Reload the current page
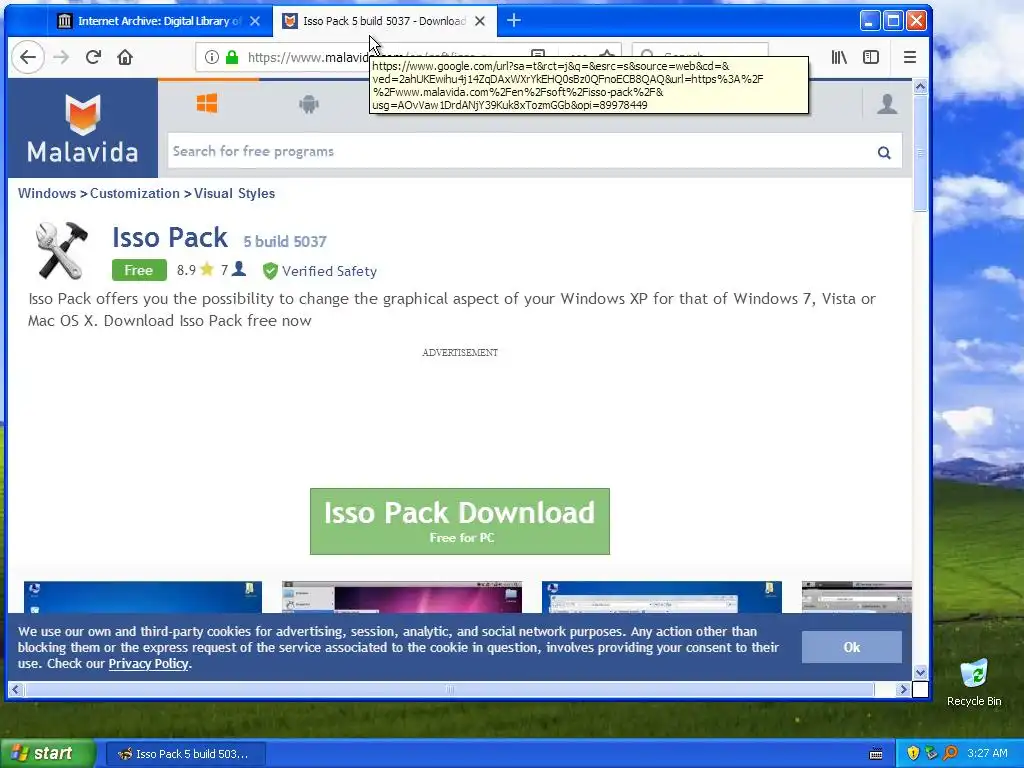The width and height of the screenshot is (1024, 768). coord(93,57)
